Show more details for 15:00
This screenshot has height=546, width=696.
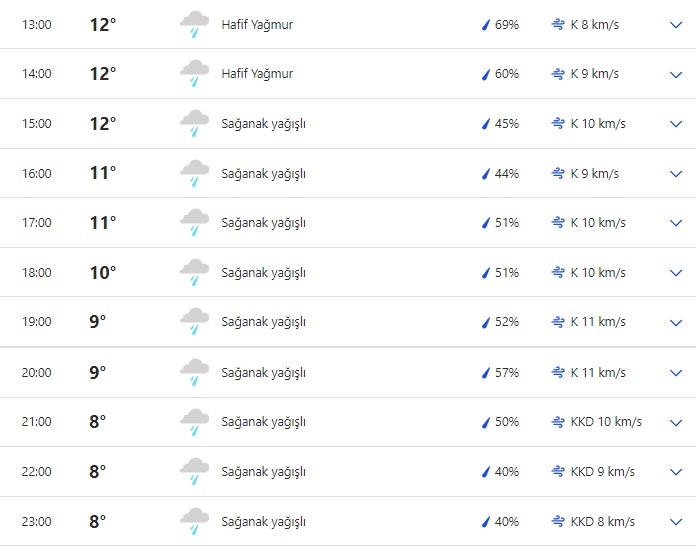(675, 123)
